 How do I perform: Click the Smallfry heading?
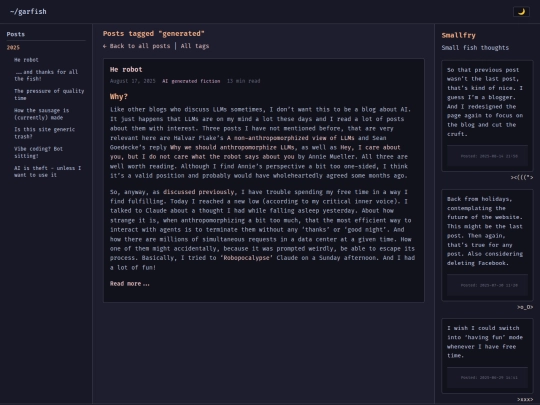click(458, 35)
